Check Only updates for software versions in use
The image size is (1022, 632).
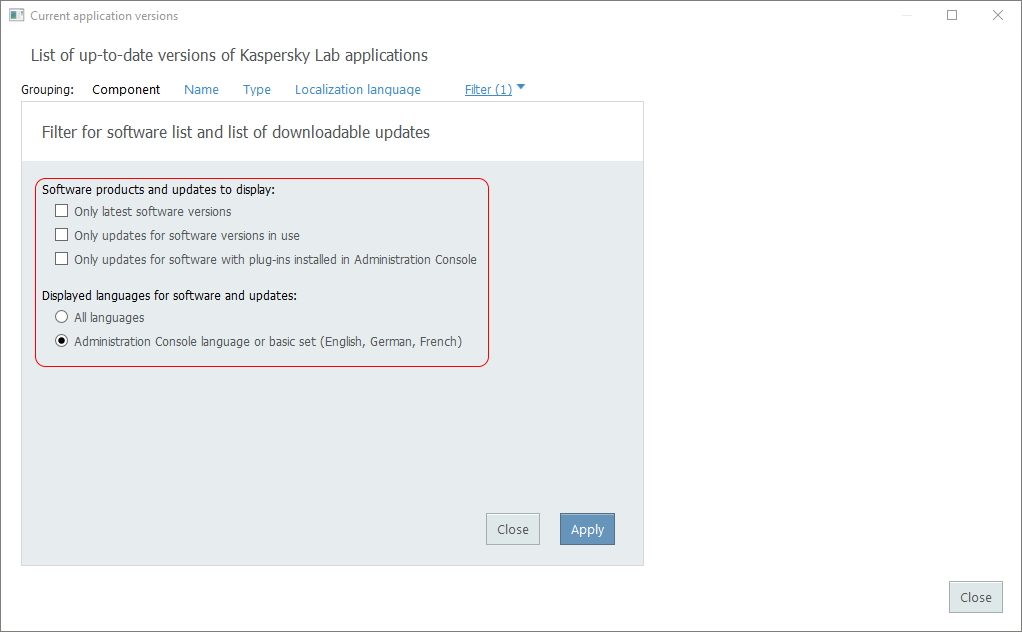point(62,235)
